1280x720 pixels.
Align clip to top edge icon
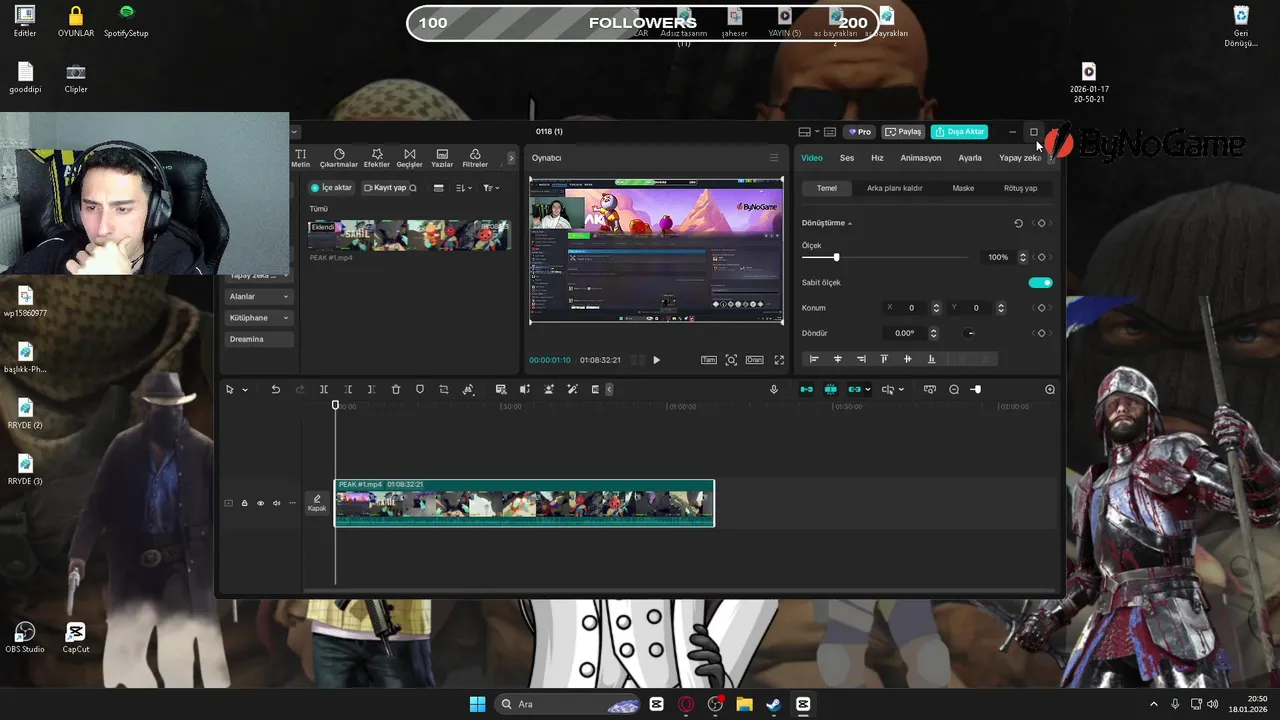tap(884, 359)
